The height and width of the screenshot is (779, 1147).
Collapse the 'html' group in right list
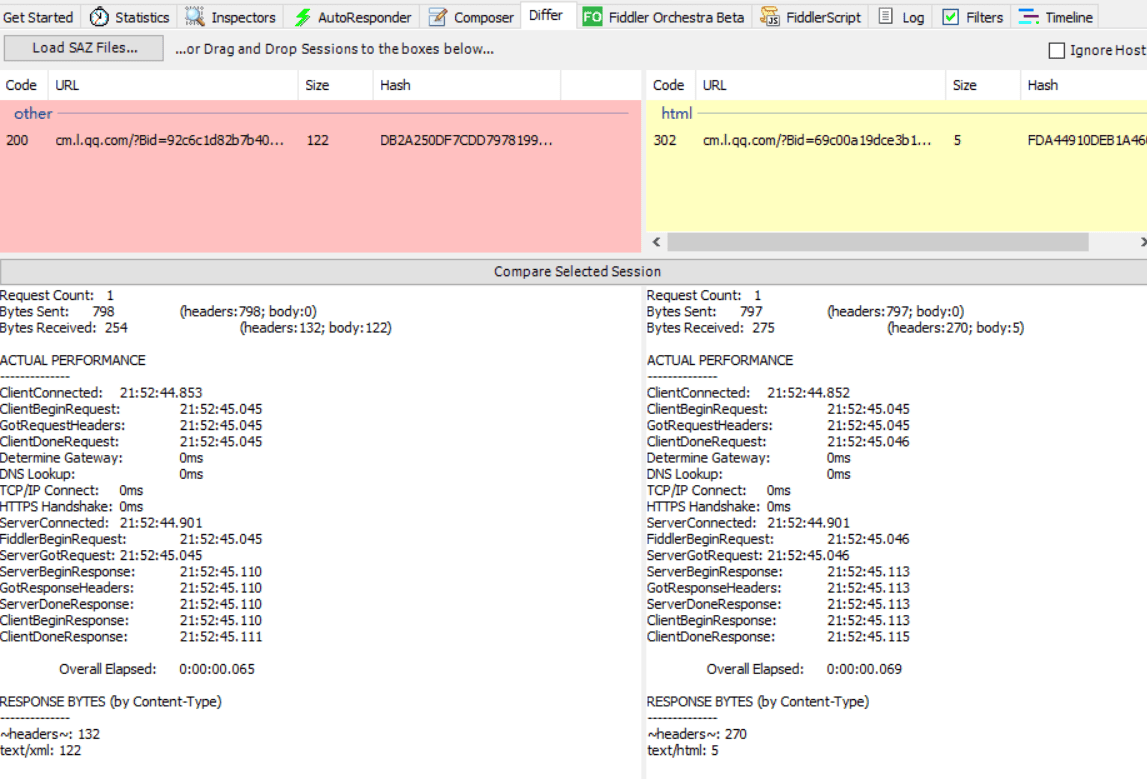point(677,113)
